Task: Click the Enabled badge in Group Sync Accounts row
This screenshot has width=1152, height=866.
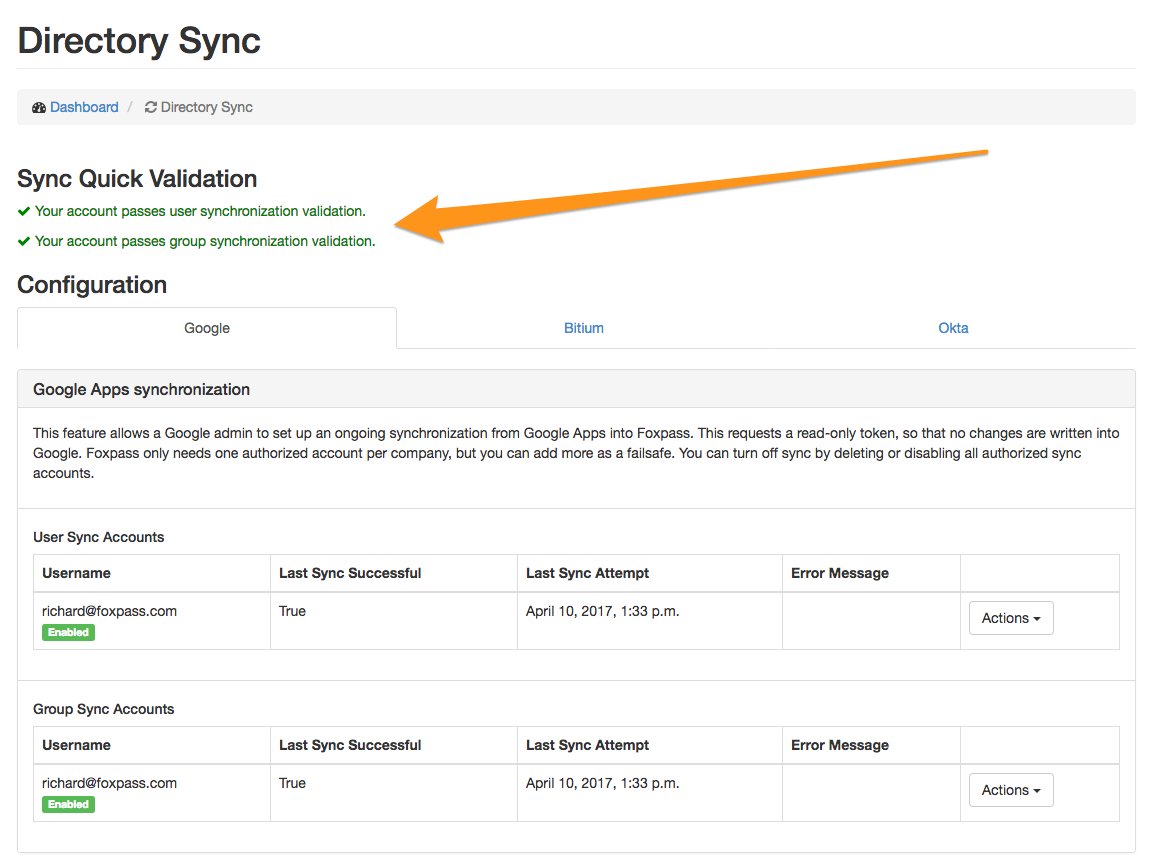Action: click(67, 804)
